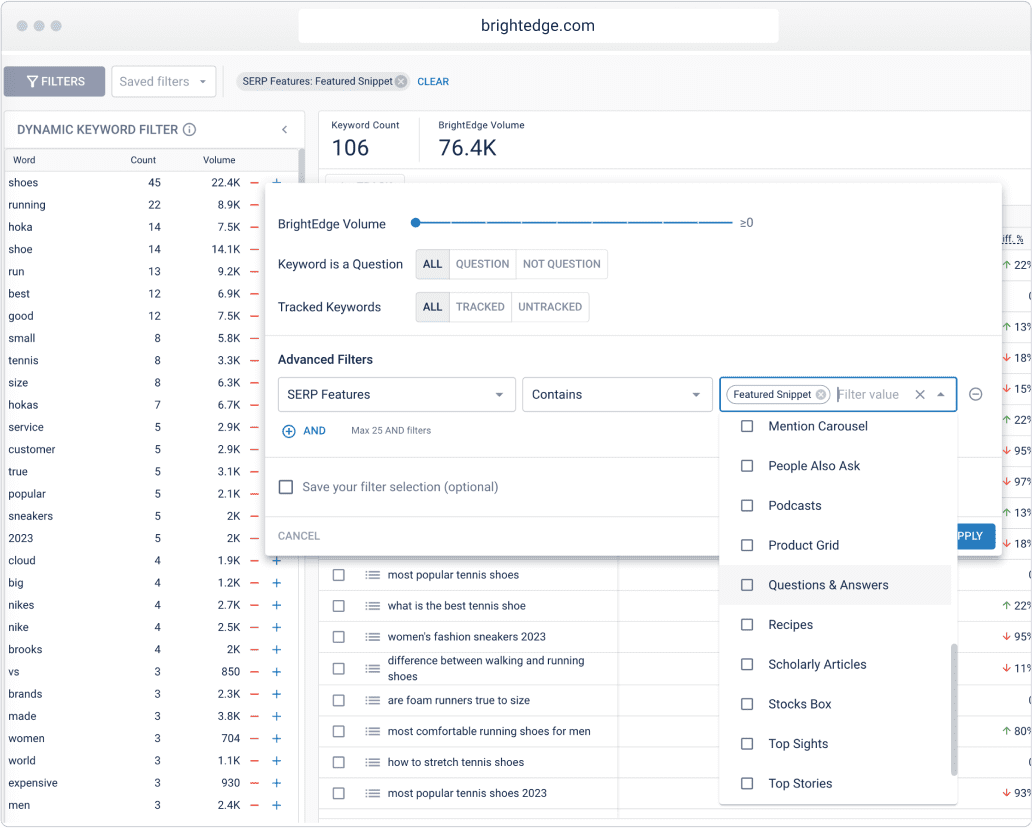Click the plus icon for cloud keyword

[x=277, y=561]
